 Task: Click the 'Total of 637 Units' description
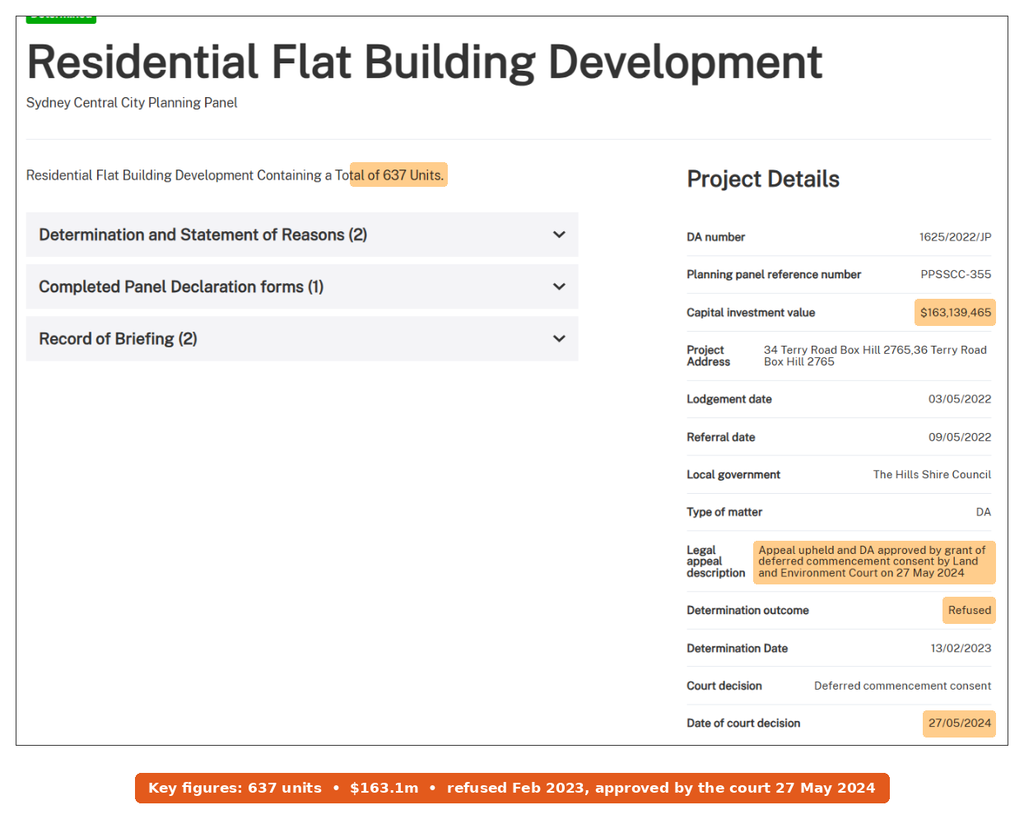pyautogui.click(x=235, y=175)
